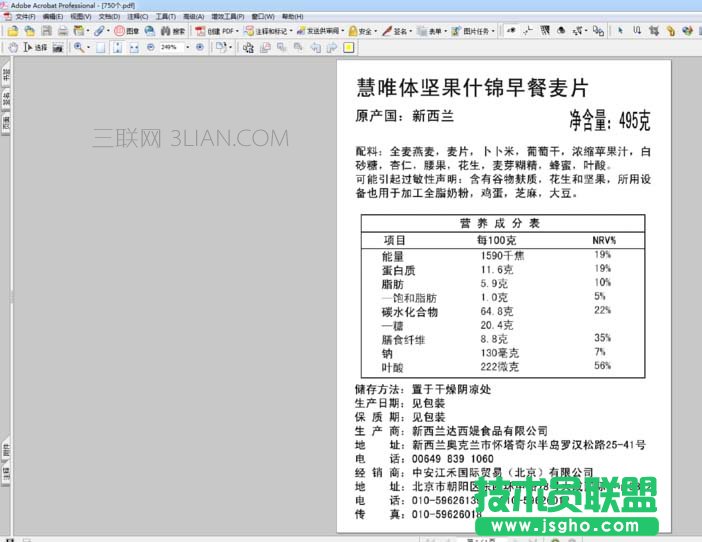Open the zoom percentage dropdown arrow
The width and height of the screenshot is (702, 542).
tap(188, 47)
